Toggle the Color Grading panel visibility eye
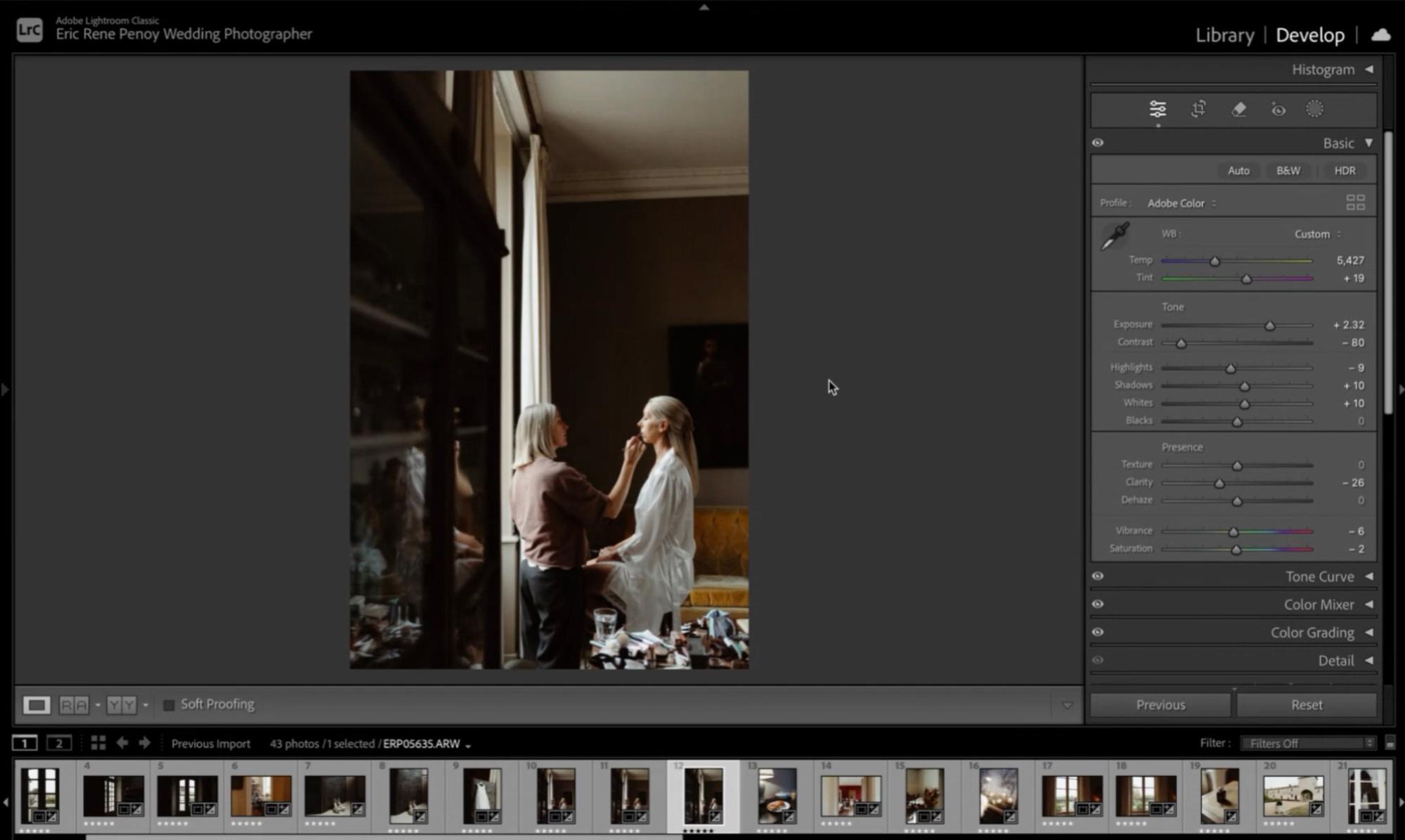Image resolution: width=1405 pixels, height=840 pixels. point(1098,633)
